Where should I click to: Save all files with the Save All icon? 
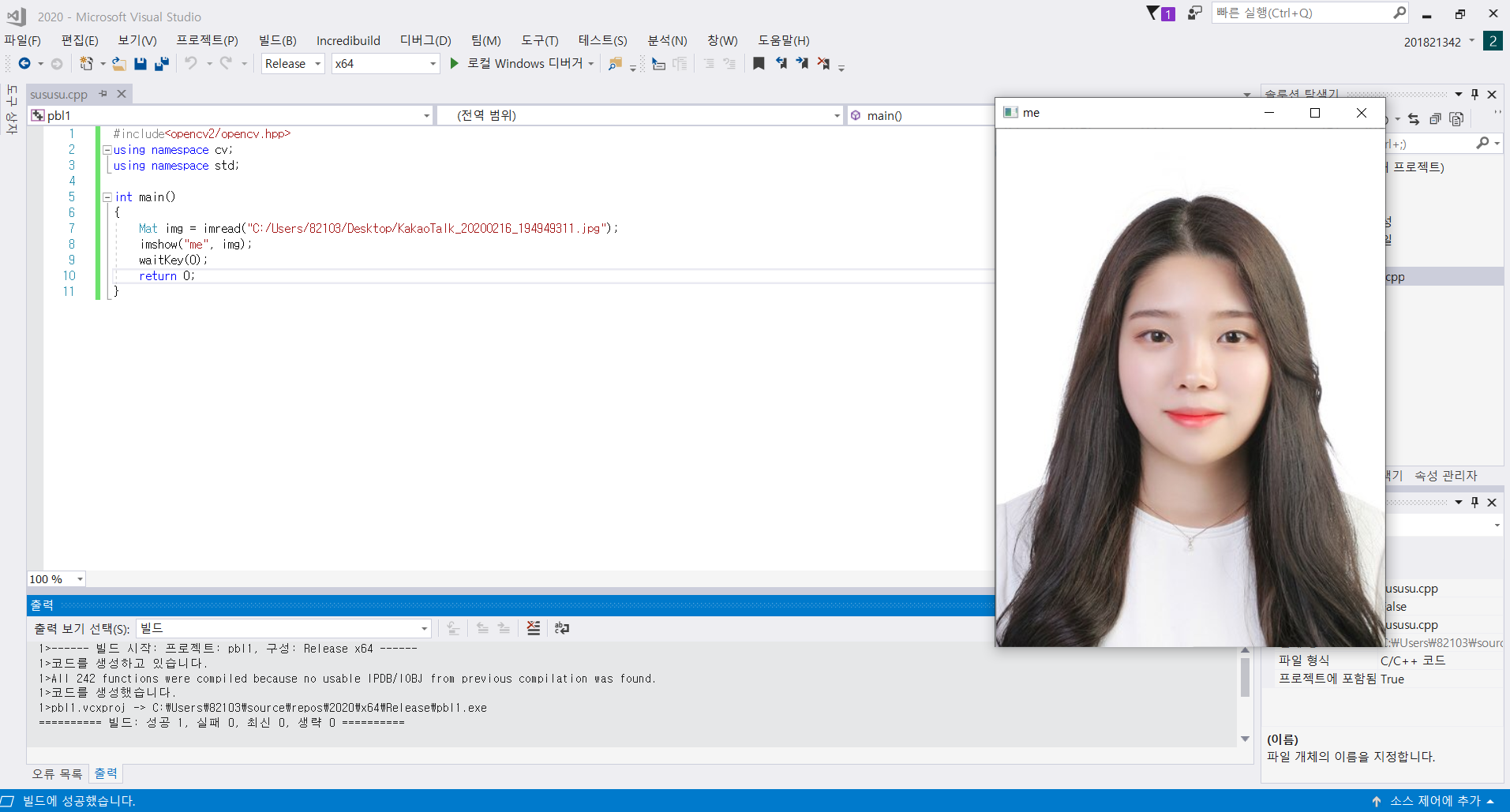[163, 63]
